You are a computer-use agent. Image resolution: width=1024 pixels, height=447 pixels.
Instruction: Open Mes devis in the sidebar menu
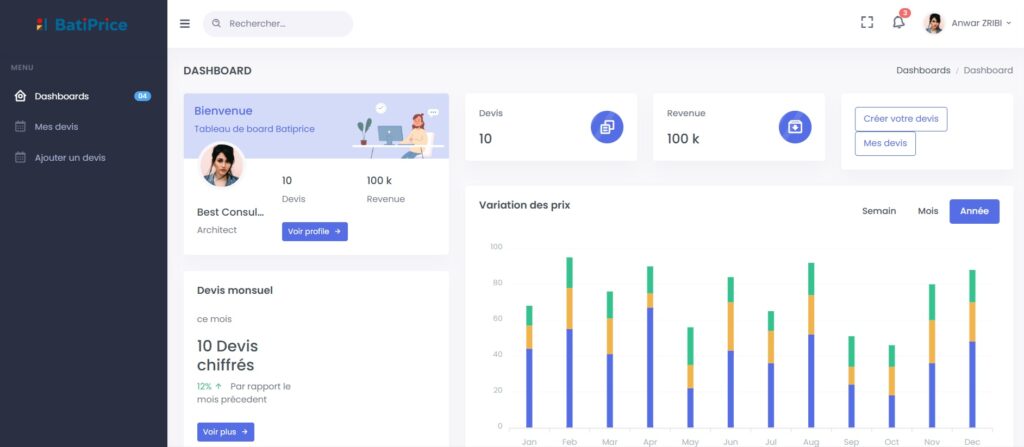click(56, 127)
